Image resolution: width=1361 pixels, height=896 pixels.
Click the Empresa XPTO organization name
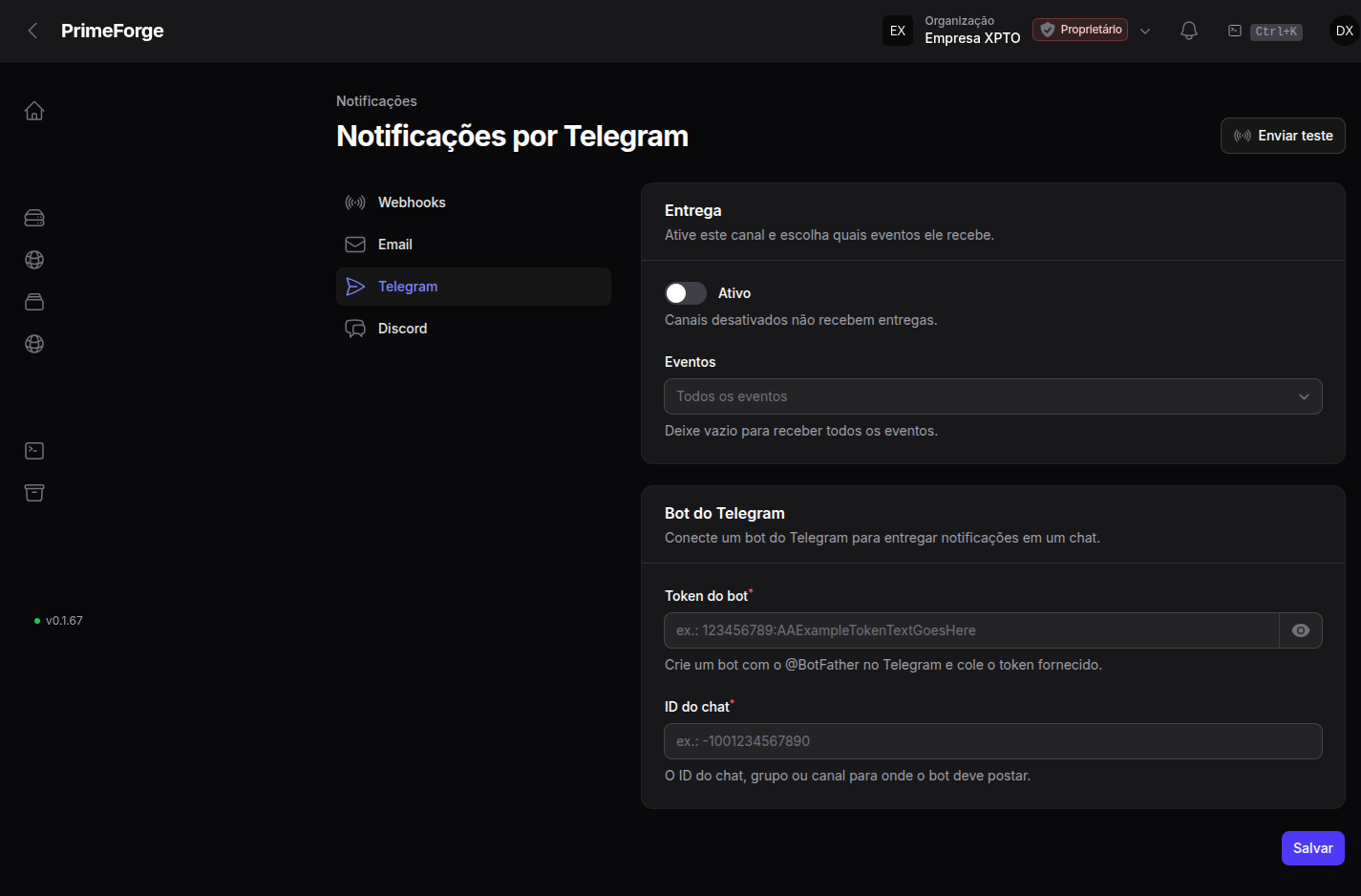point(972,38)
